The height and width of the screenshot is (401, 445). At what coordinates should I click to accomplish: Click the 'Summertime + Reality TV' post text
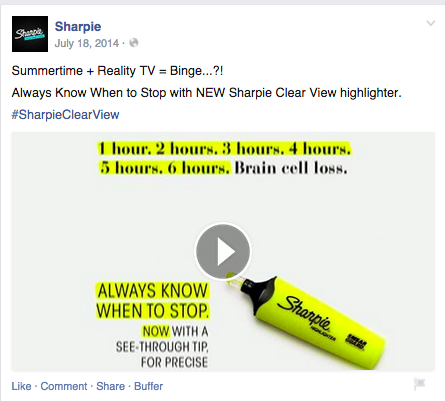tap(117, 71)
